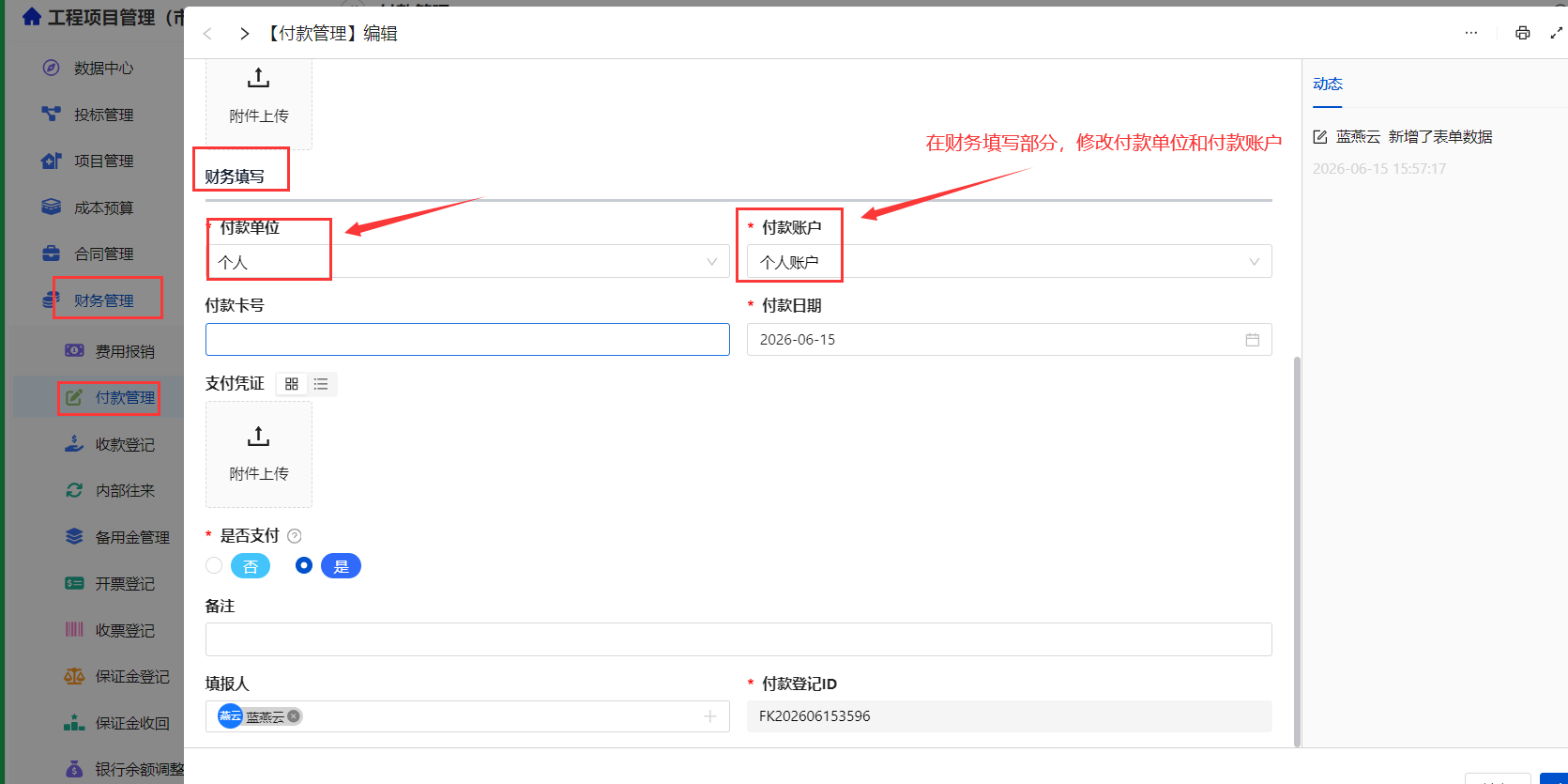Click the 付款登记ID field

pos(1010,716)
